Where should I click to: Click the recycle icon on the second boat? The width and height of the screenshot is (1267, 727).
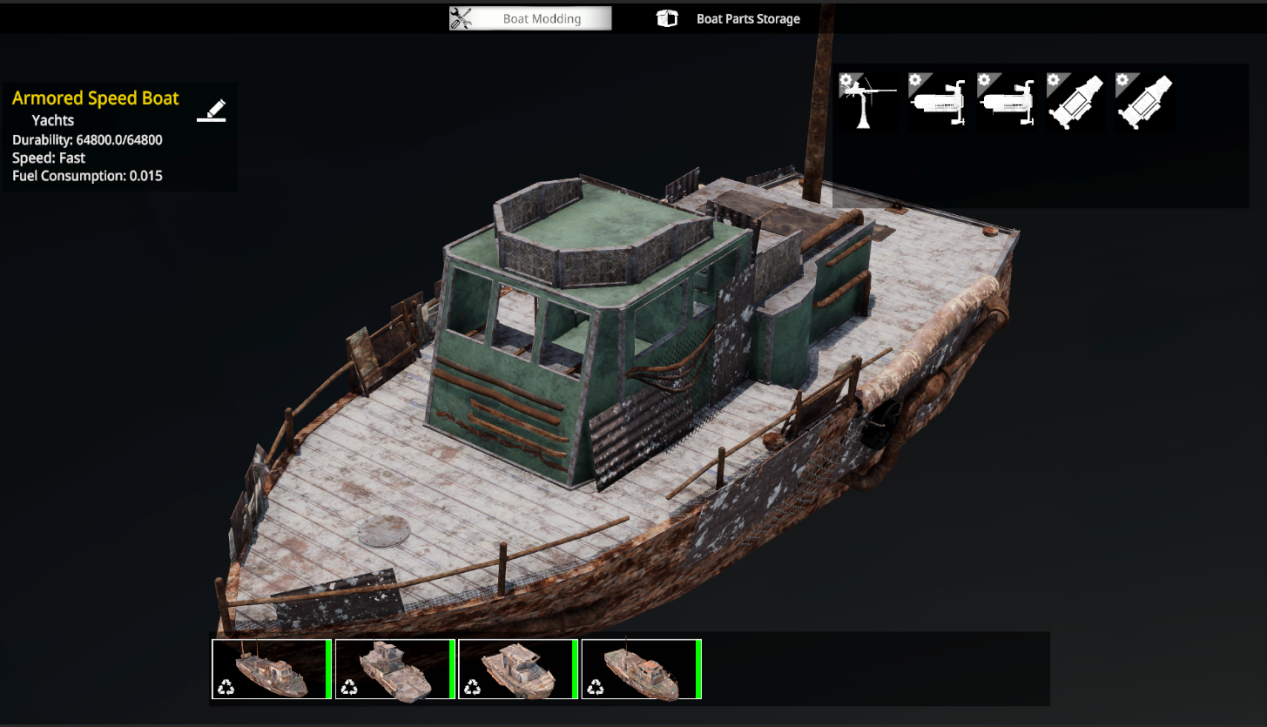point(349,687)
